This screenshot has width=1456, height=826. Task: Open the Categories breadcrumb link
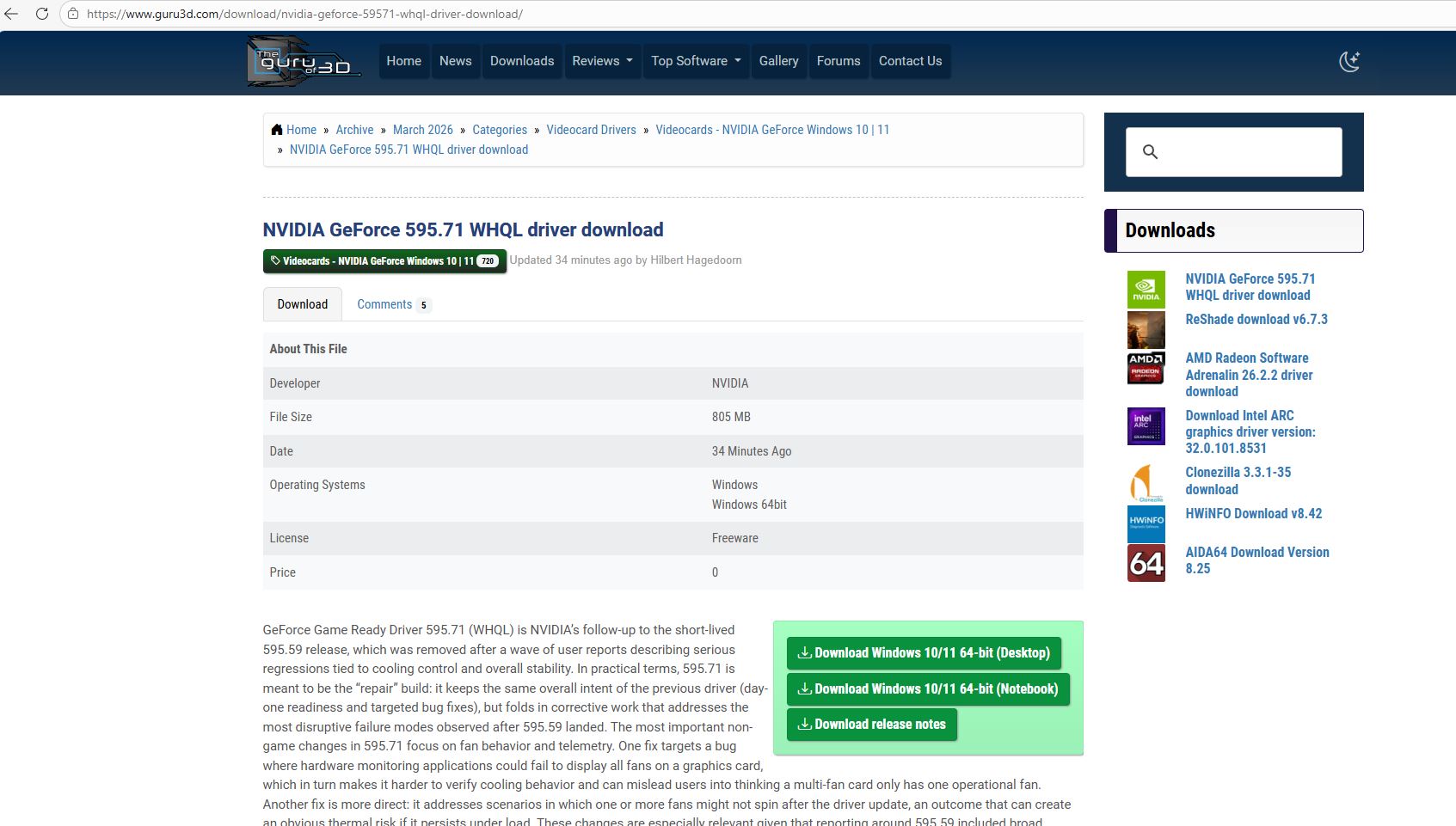click(x=500, y=130)
